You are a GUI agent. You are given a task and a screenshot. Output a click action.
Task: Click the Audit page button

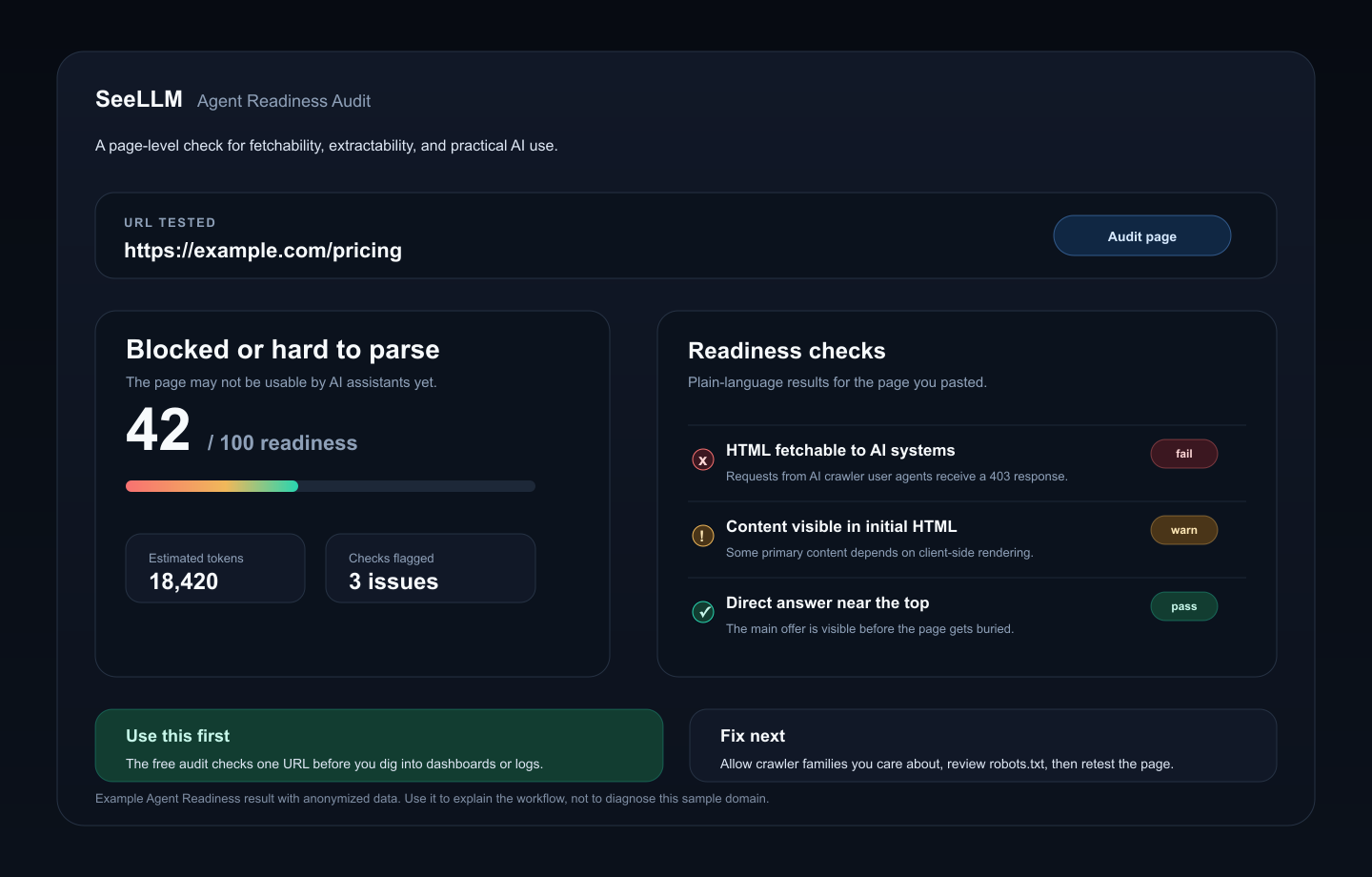[1142, 235]
